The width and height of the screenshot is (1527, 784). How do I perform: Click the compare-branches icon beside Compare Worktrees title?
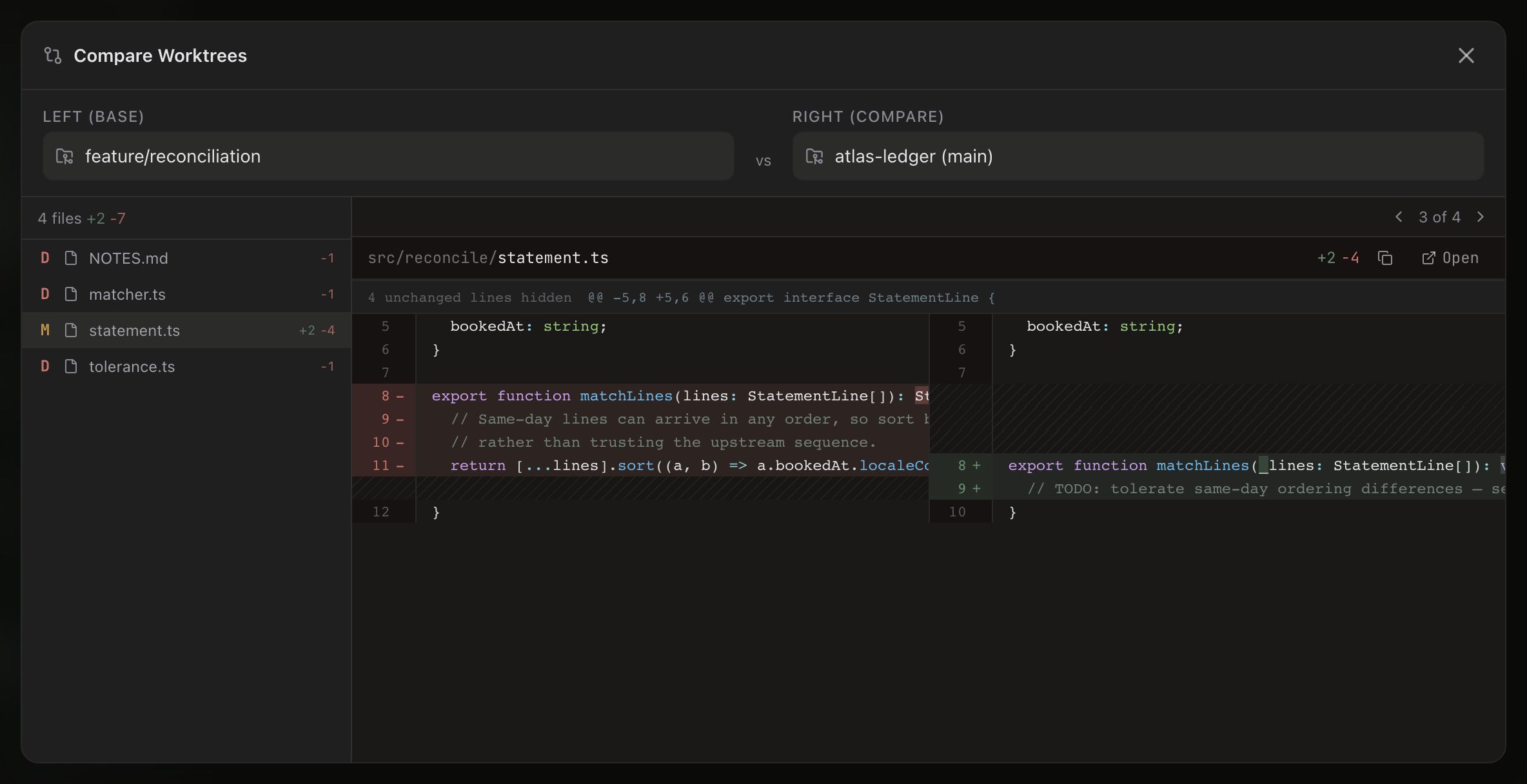[x=53, y=55]
